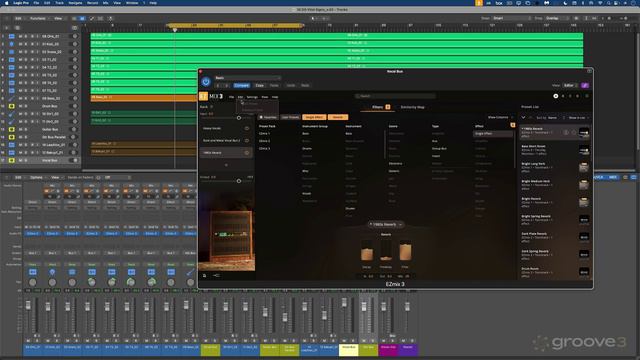
Task: Click the favorite icon on 1980s Reverb preset
Action: 573,133
